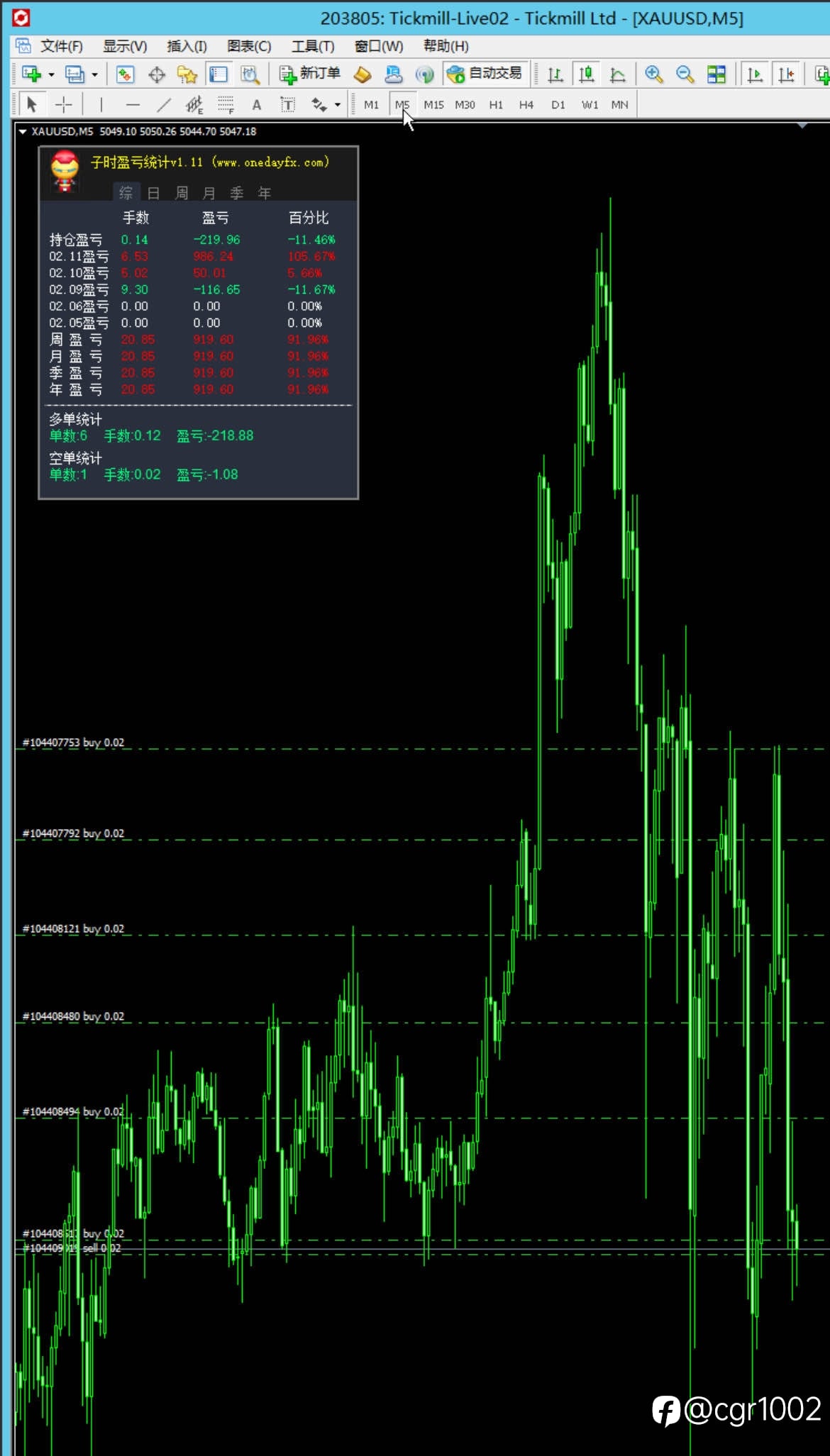Toggle the Data Window crosshair-circle icon
The height and width of the screenshot is (1456, 830).
tap(157, 74)
